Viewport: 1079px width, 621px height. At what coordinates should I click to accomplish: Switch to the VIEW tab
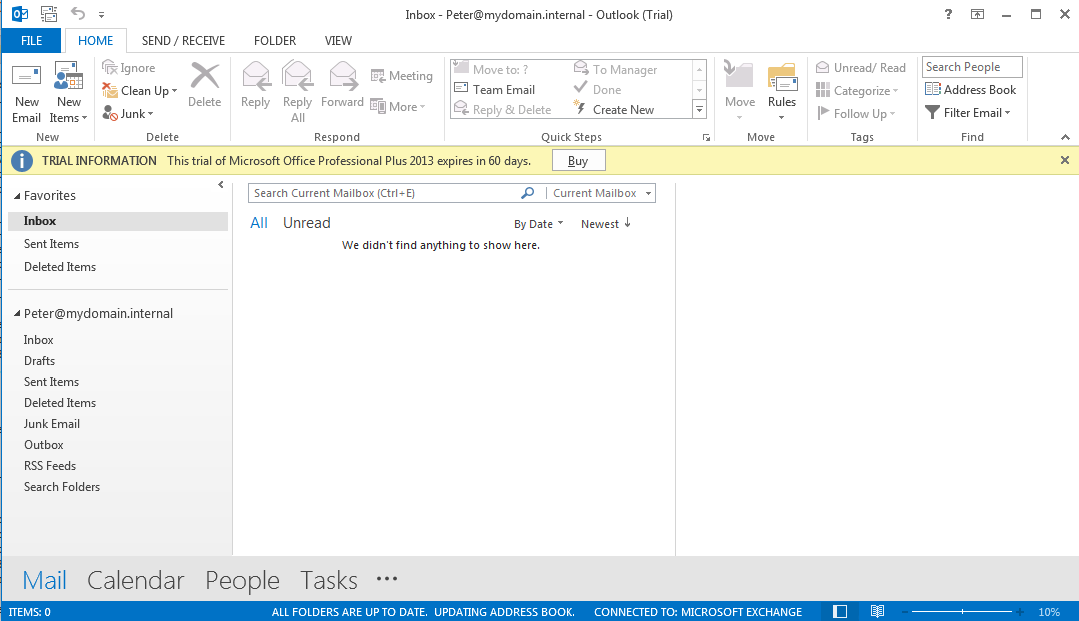tap(338, 41)
